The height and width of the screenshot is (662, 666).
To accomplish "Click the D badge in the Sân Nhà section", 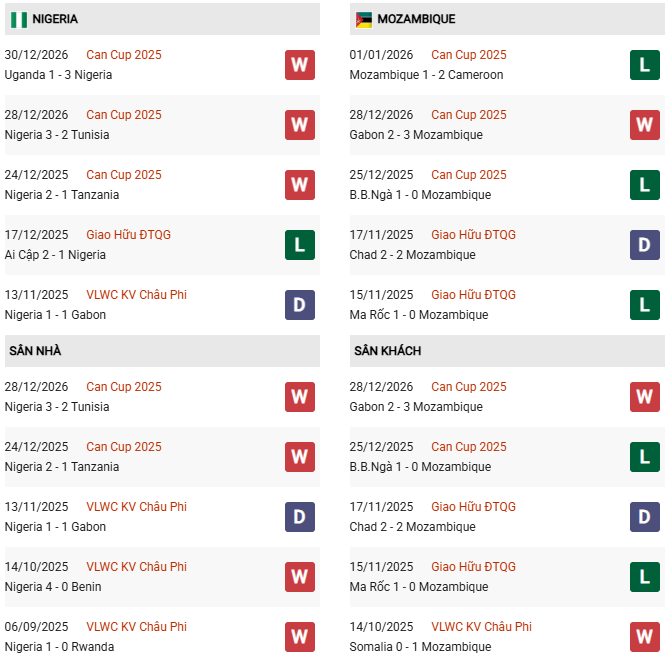I will pos(299,517).
